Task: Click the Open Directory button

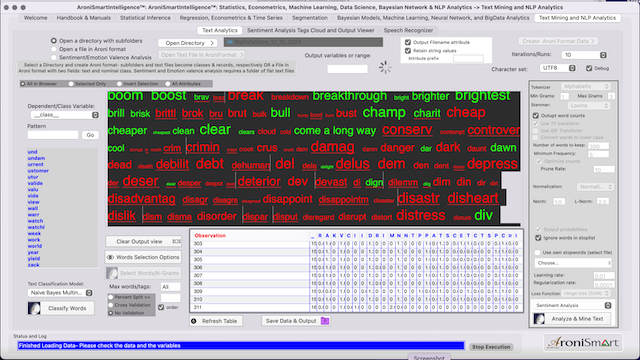Action: (x=188, y=43)
